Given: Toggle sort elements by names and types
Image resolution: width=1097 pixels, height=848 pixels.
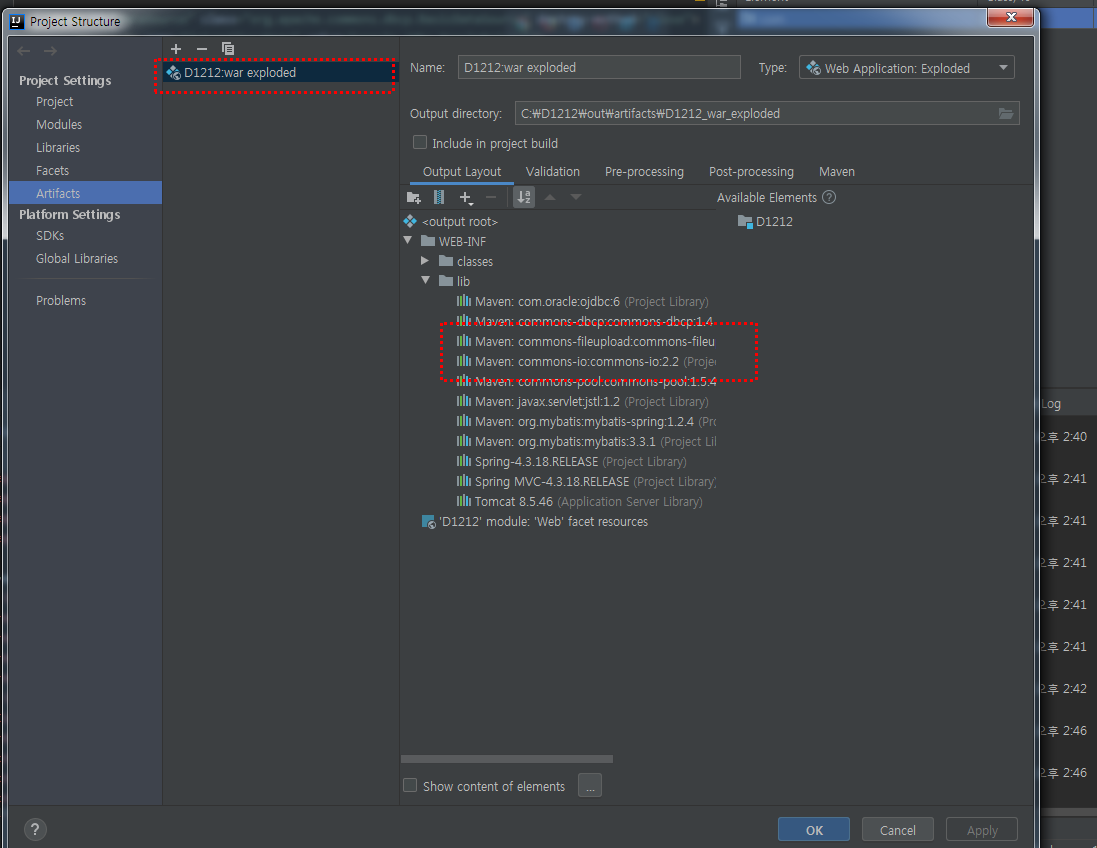Looking at the screenshot, I should tap(524, 197).
